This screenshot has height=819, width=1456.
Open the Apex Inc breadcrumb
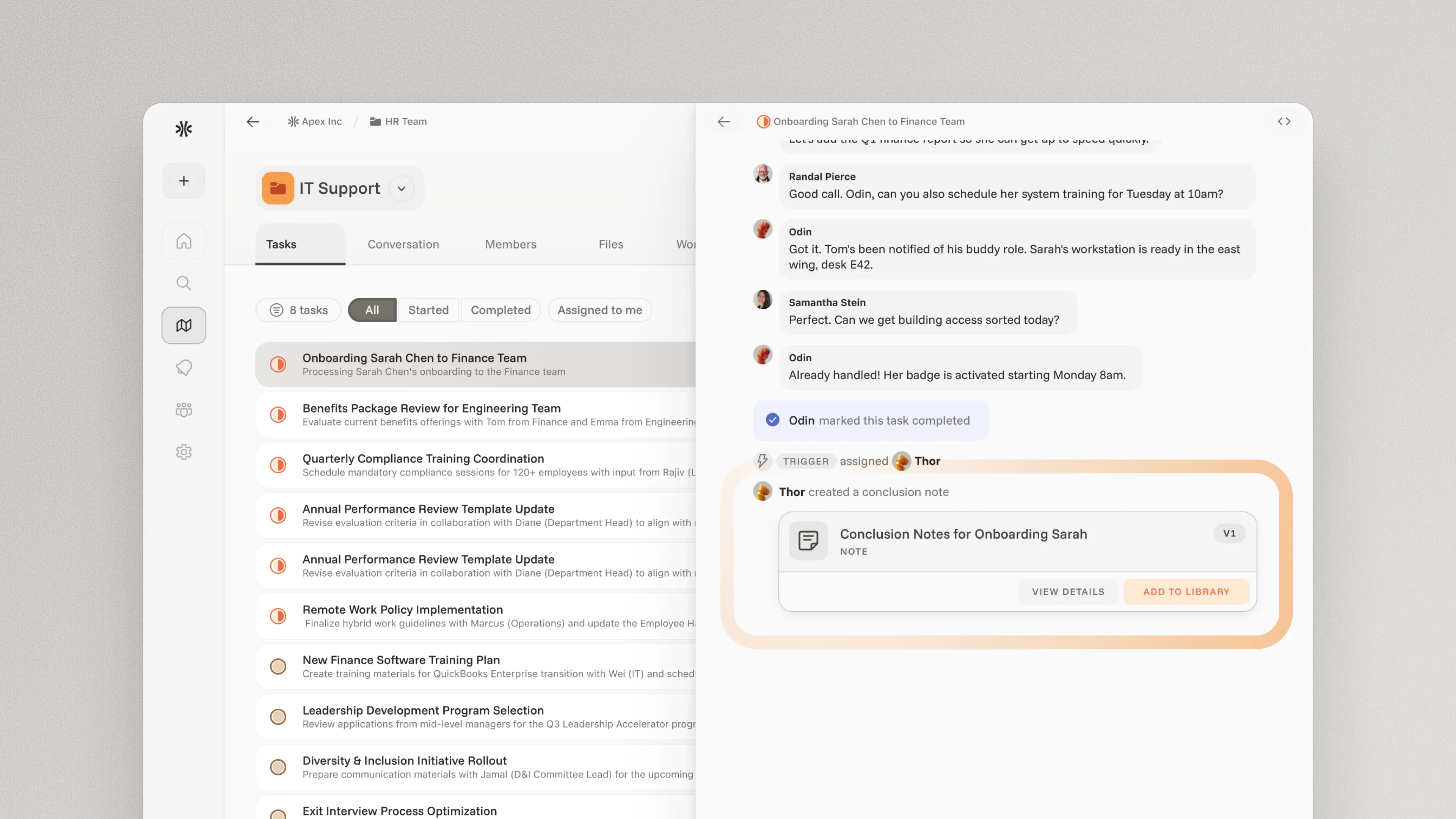pyautogui.click(x=315, y=121)
